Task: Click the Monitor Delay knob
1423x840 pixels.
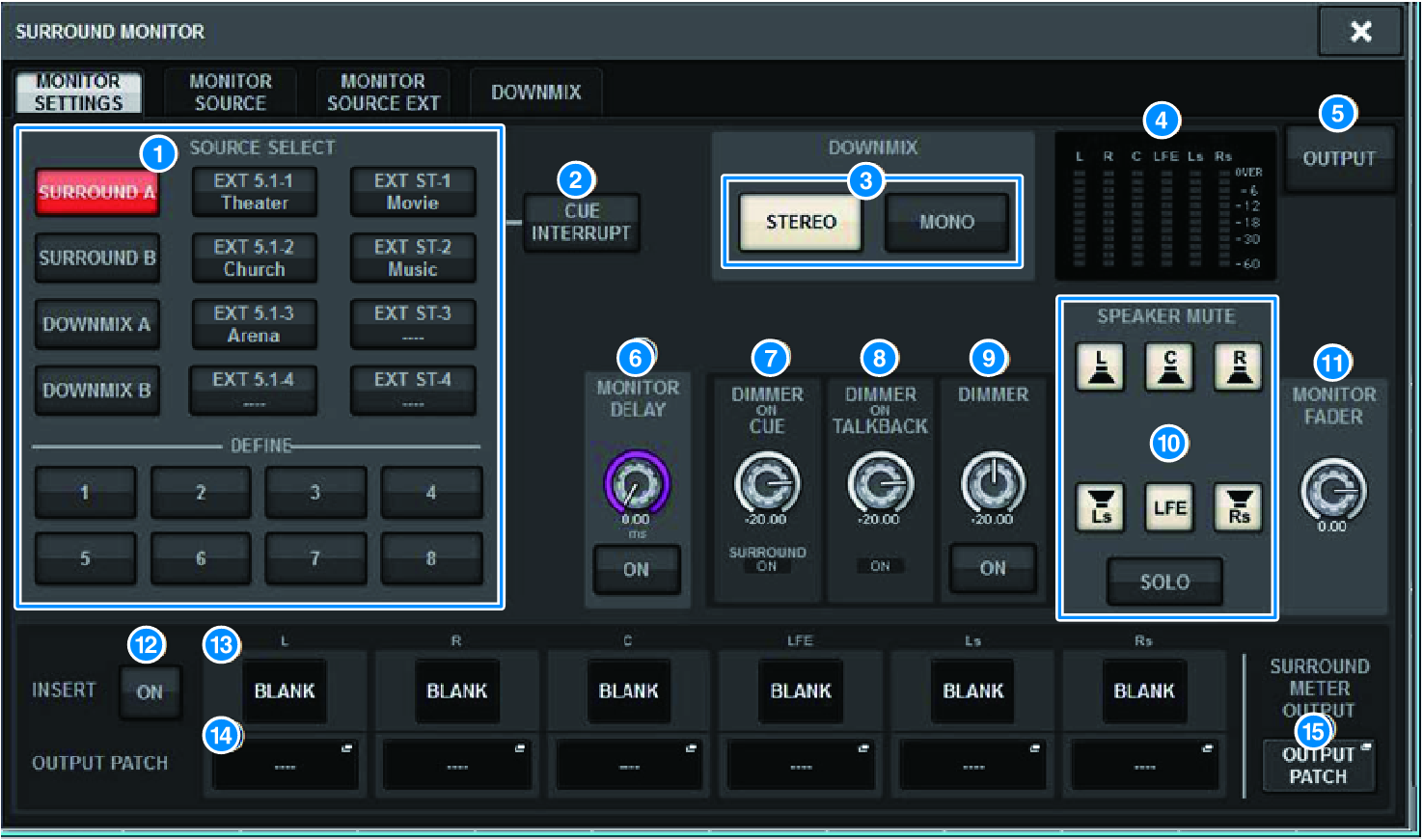Action: [636, 482]
